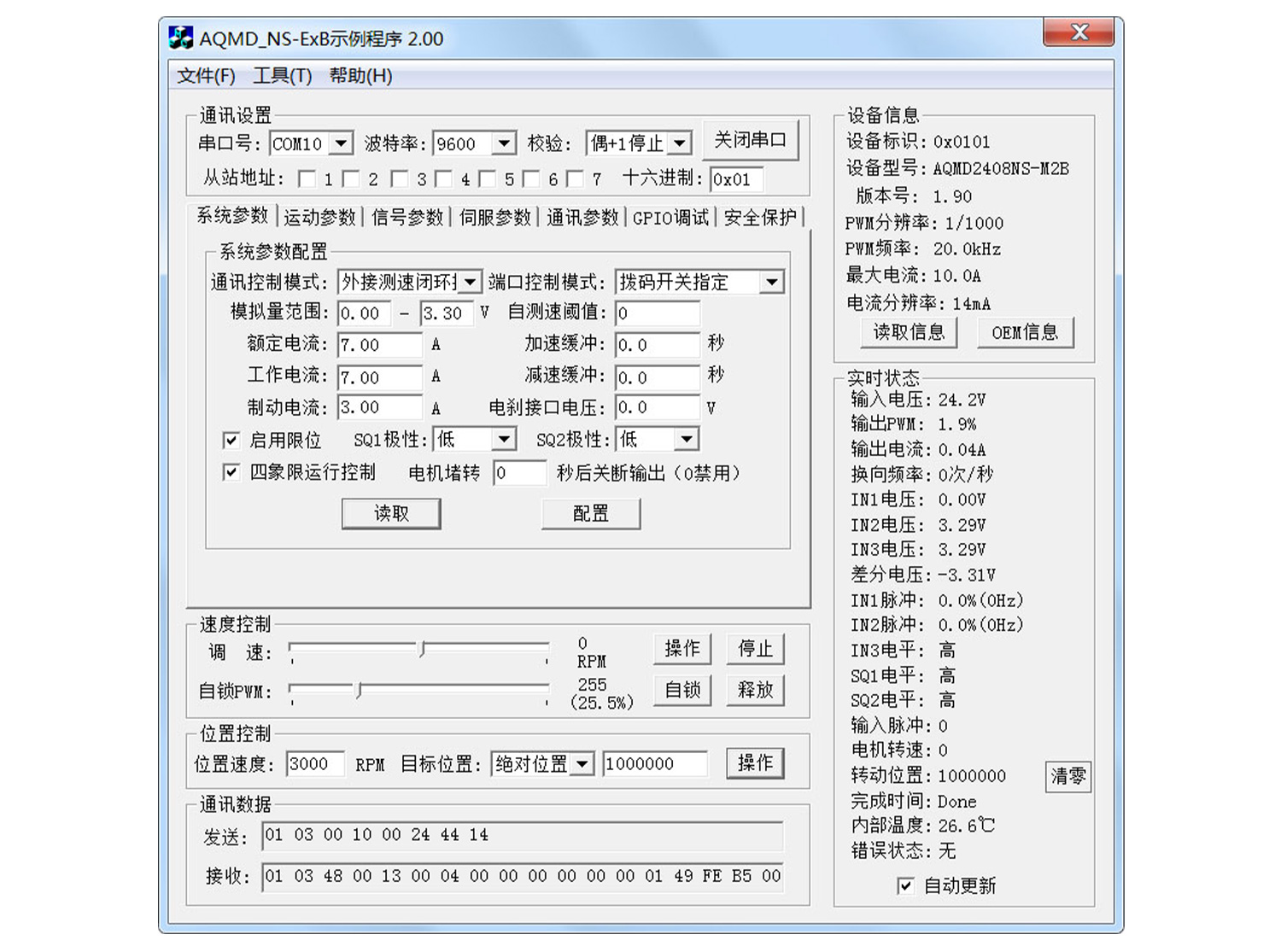Click inside the 位置速度 RPM input field

pyautogui.click(x=314, y=764)
